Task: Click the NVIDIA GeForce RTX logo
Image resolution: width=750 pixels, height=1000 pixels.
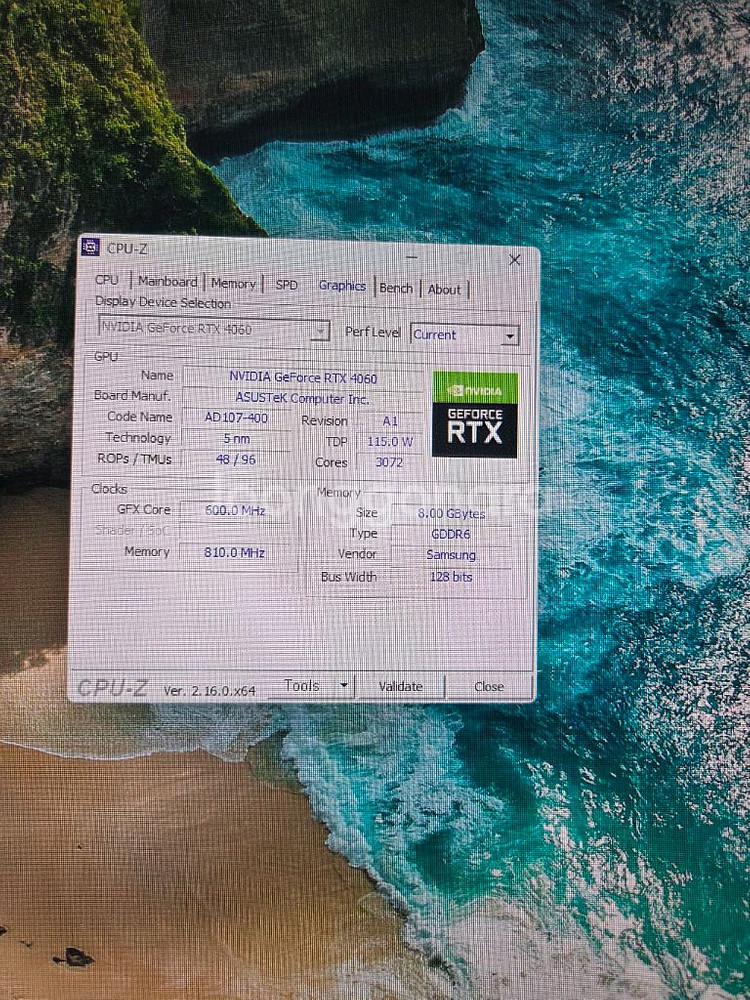Action: tap(475, 415)
